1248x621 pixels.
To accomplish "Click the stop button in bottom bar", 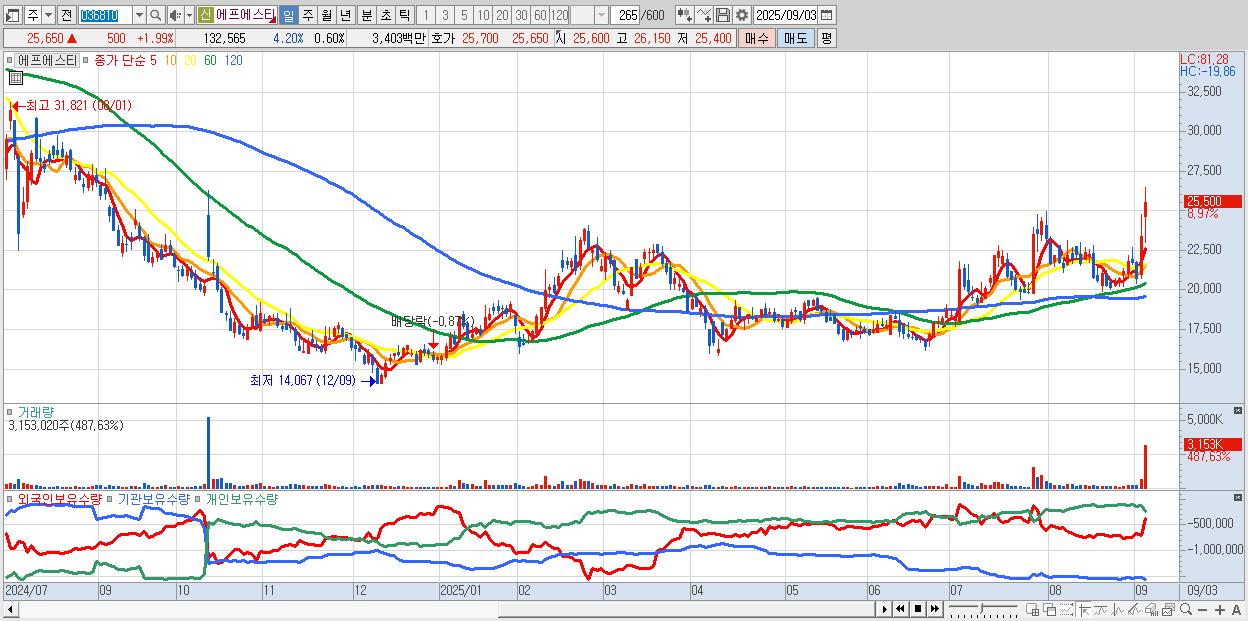I will [x=918, y=609].
